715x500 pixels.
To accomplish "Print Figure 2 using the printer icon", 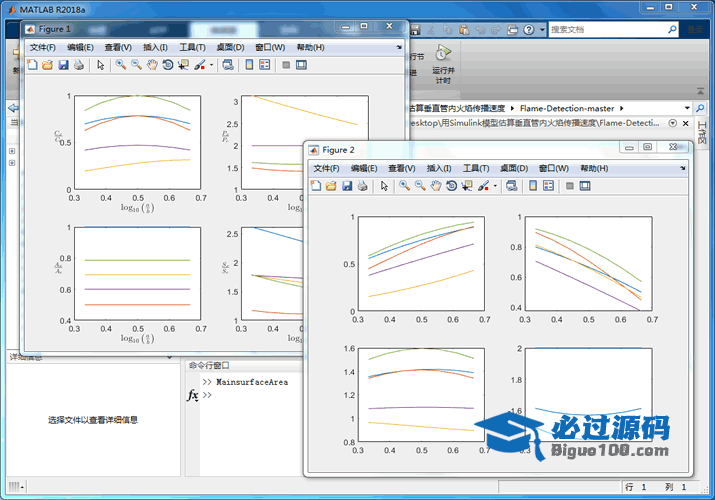I will tap(363, 186).
